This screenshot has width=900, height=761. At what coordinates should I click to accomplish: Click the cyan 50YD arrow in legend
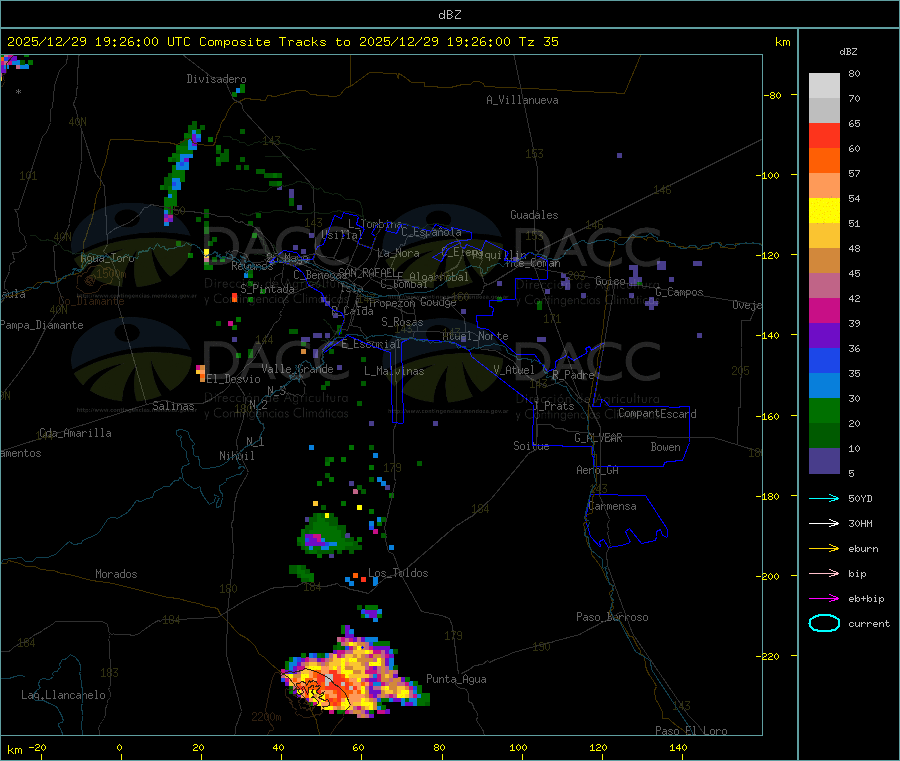[824, 498]
